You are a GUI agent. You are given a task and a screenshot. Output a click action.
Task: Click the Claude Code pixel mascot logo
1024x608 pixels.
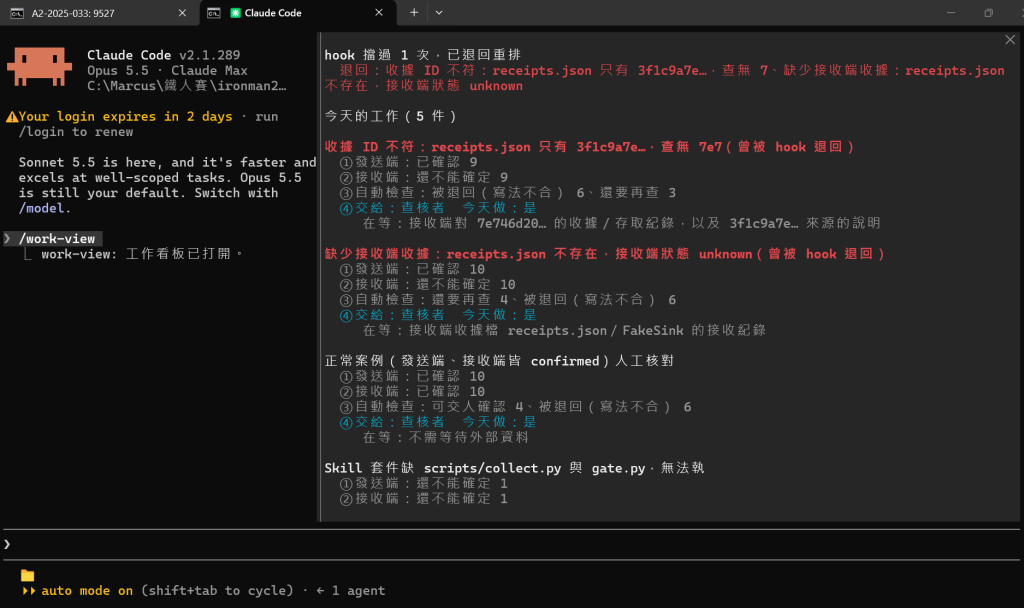coord(39,66)
